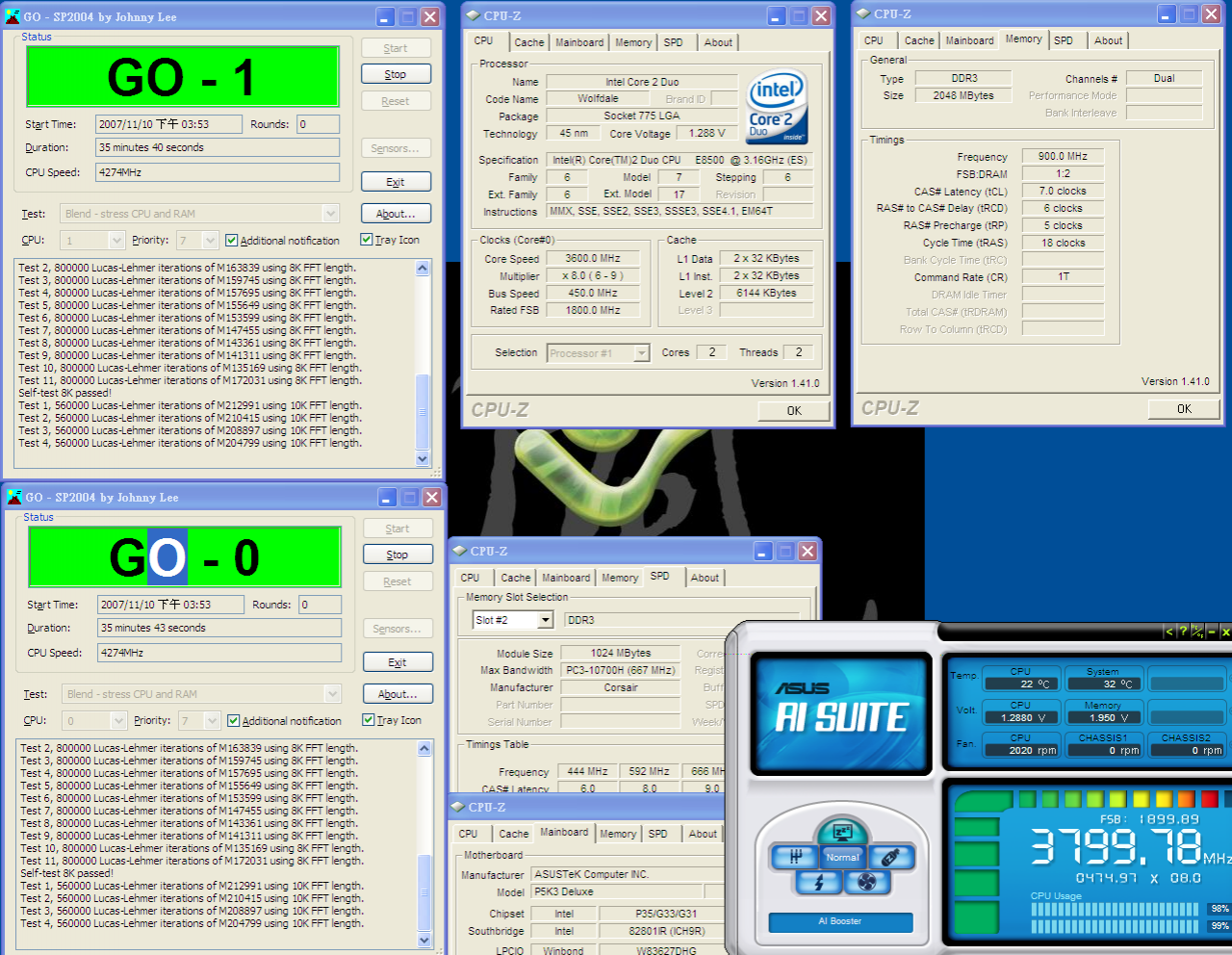
Task: Click the Intel Core 2 Duo logo
Action: [x=777, y=107]
